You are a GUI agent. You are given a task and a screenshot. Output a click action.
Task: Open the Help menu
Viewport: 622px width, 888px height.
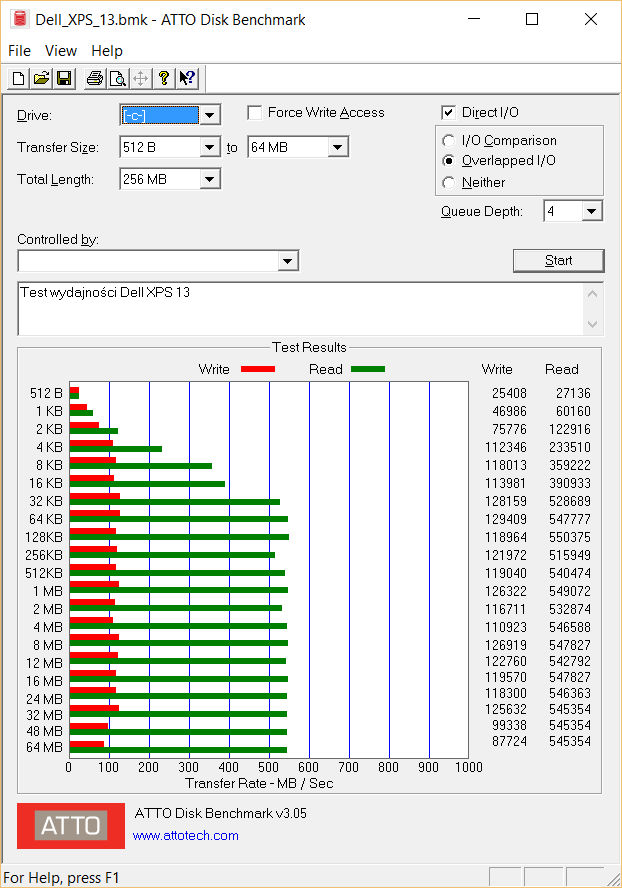click(x=107, y=51)
